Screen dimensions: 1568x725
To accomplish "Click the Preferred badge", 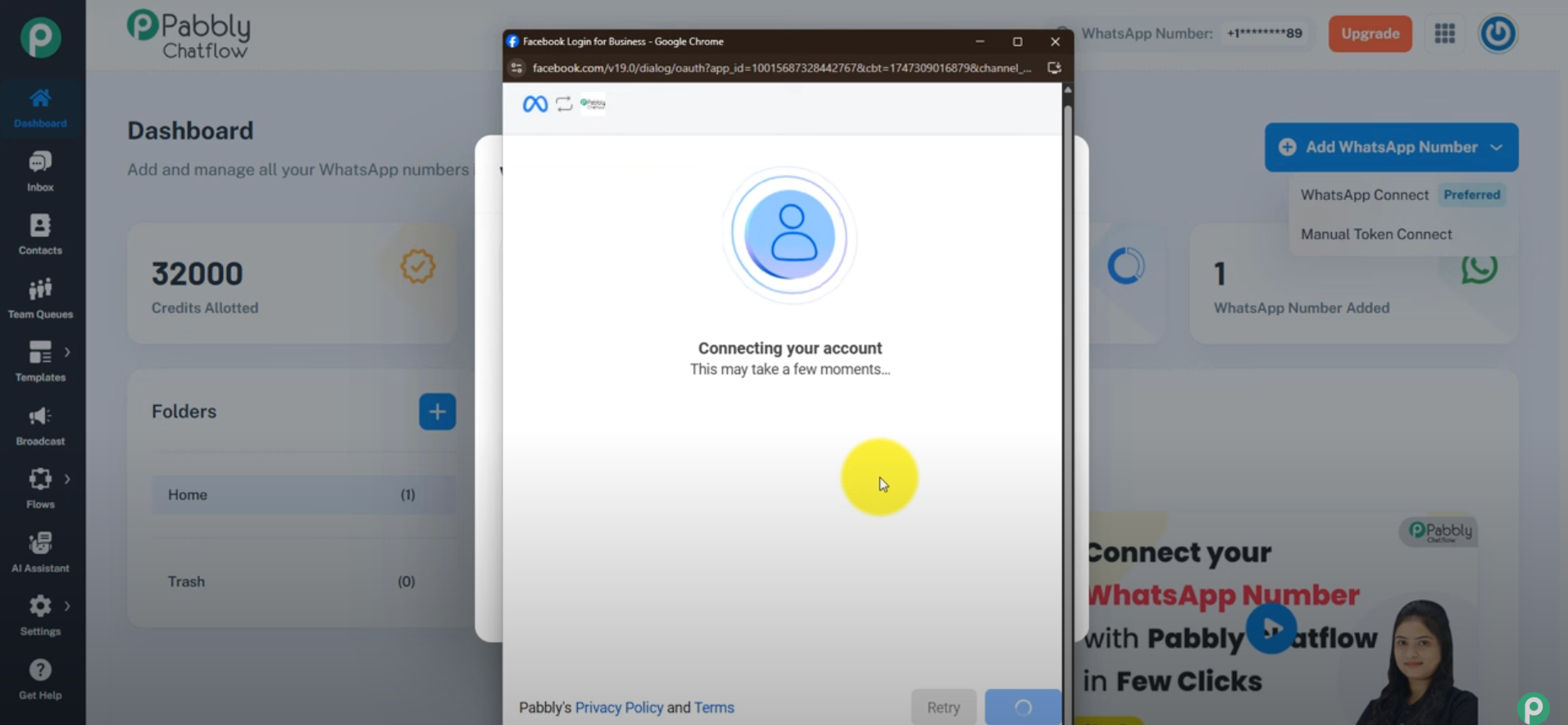I will [x=1472, y=195].
